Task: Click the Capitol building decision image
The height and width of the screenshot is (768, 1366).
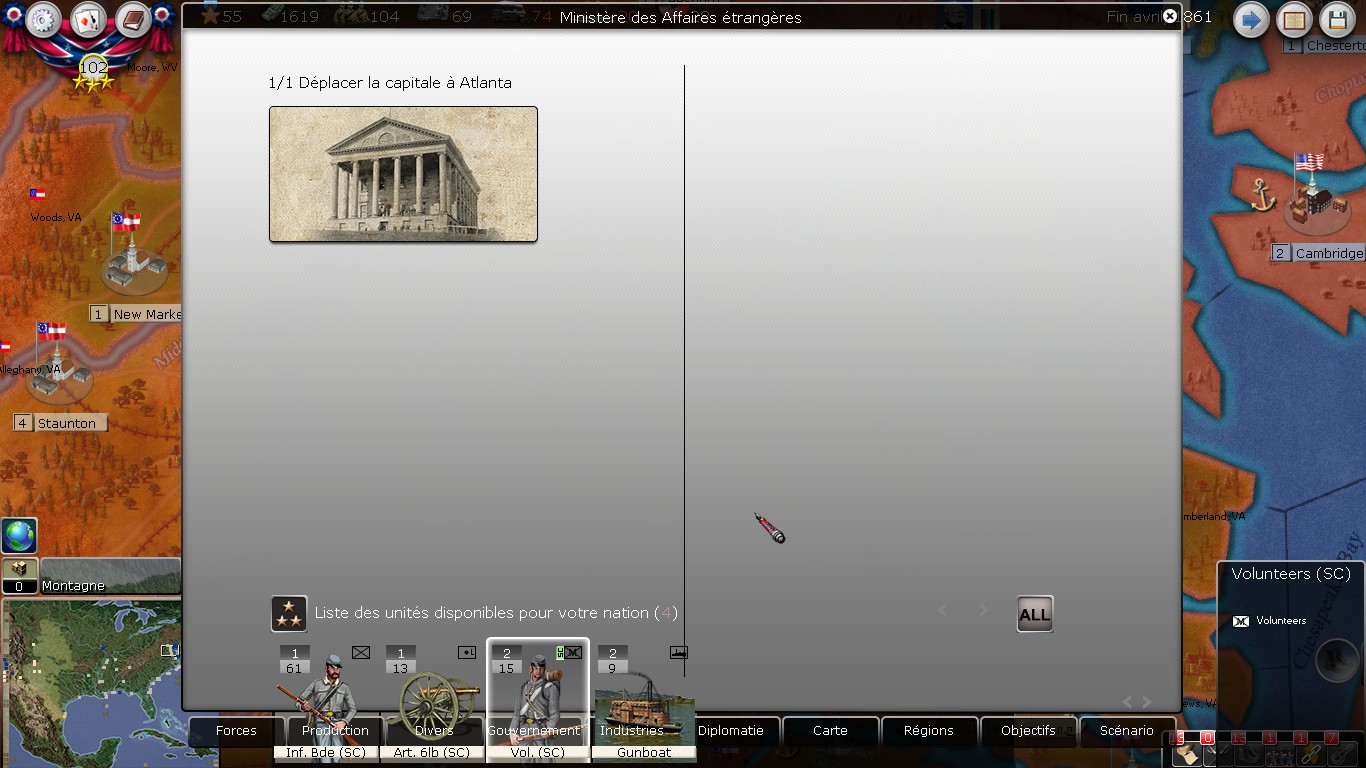Action: pos(403,174)
